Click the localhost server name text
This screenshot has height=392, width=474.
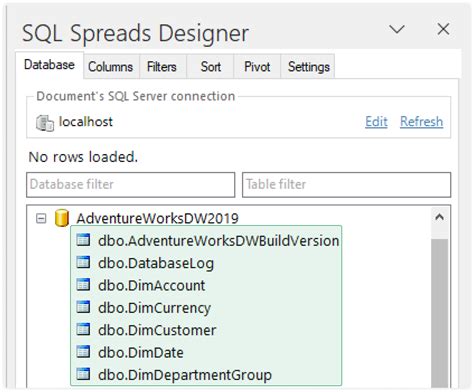point(86,122)
